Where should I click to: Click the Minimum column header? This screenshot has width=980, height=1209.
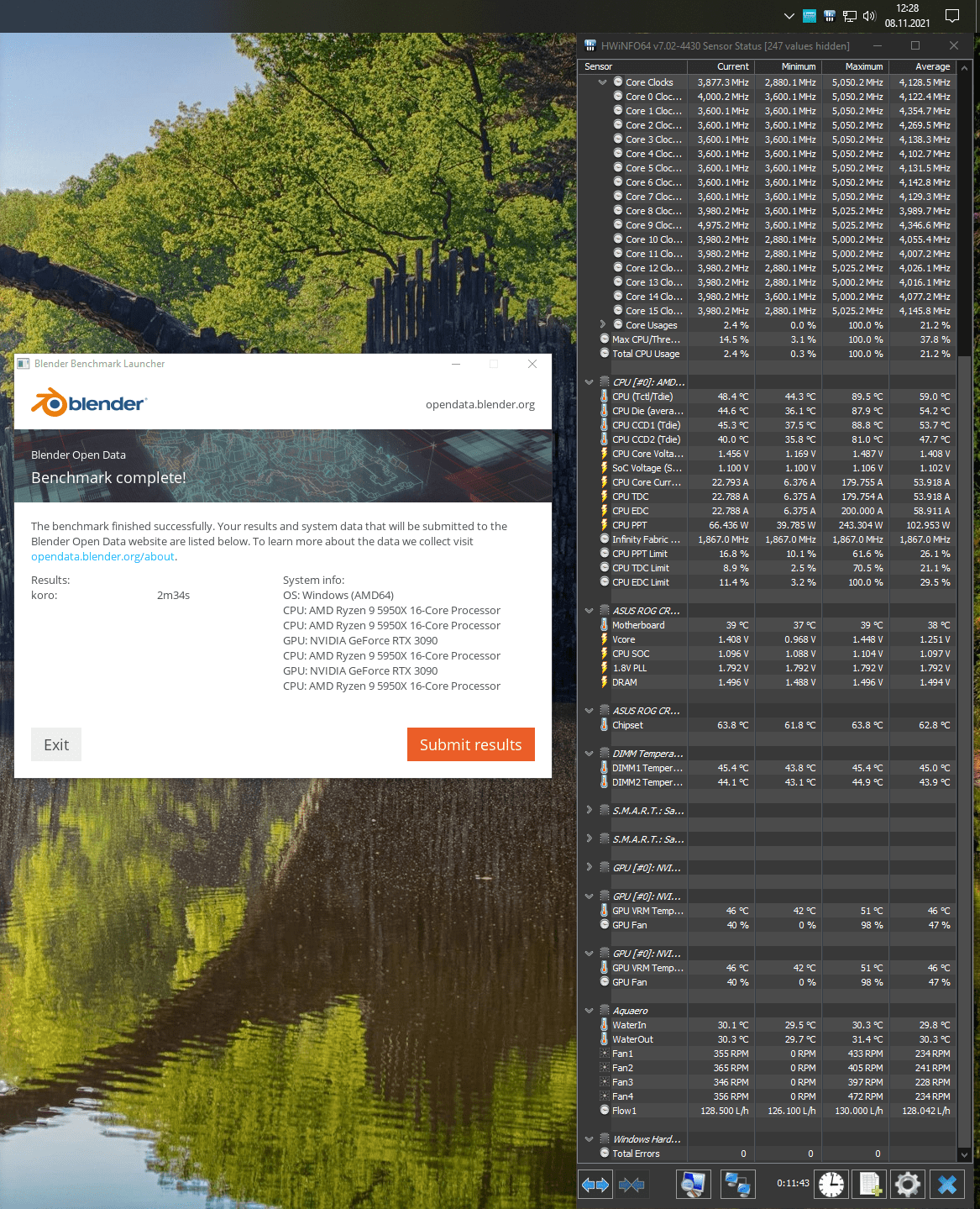click(788, 66)
